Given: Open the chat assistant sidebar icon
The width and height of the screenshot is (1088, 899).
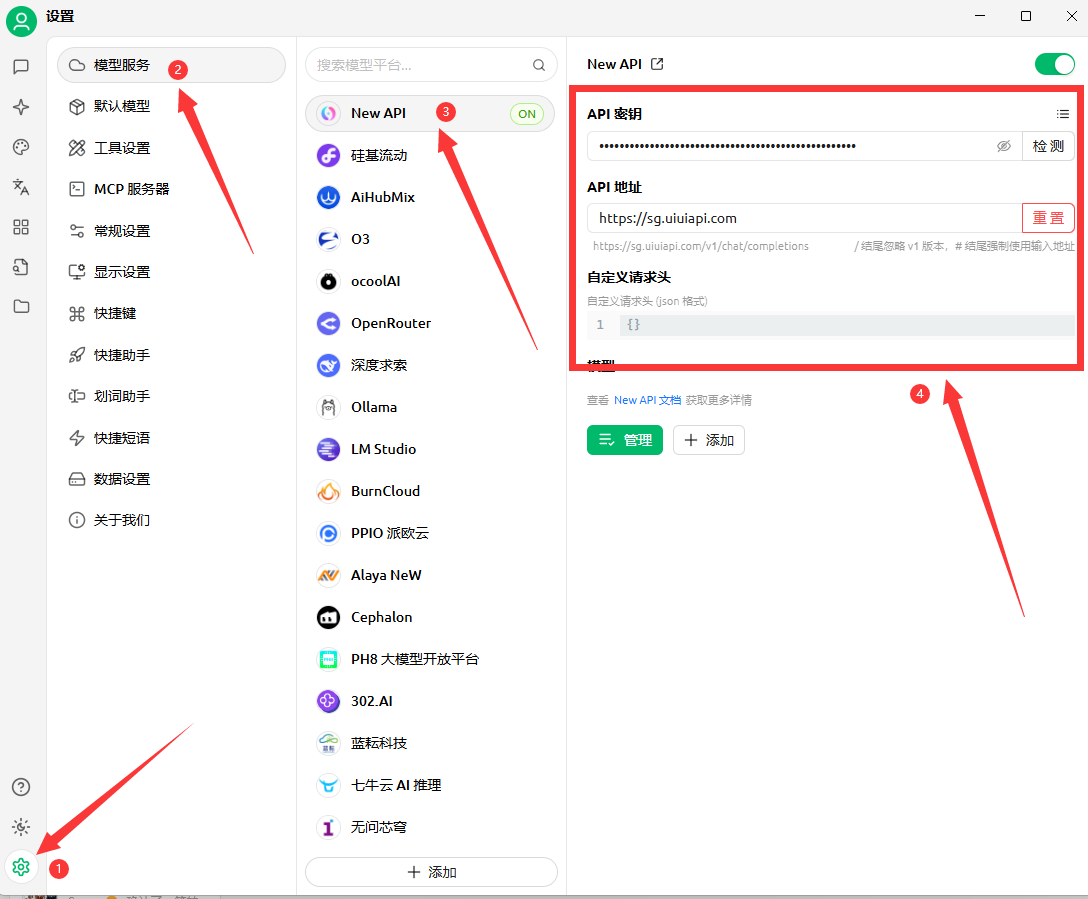Looking at the screenshot, I should click(x=22, y=67).
